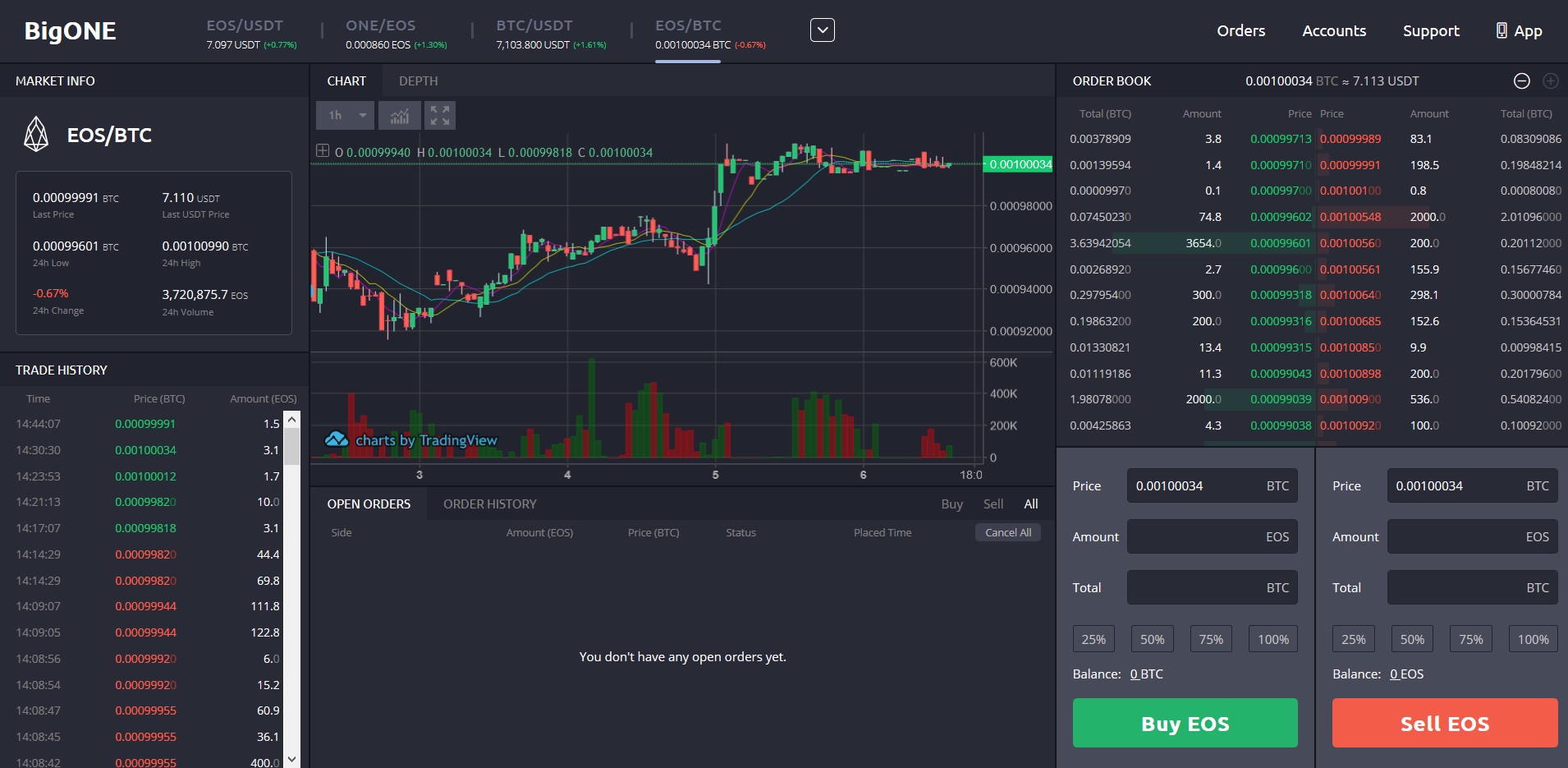Click the 0 EOS balance link
The image size is (1568, 768).
[x=1406, y=674]
